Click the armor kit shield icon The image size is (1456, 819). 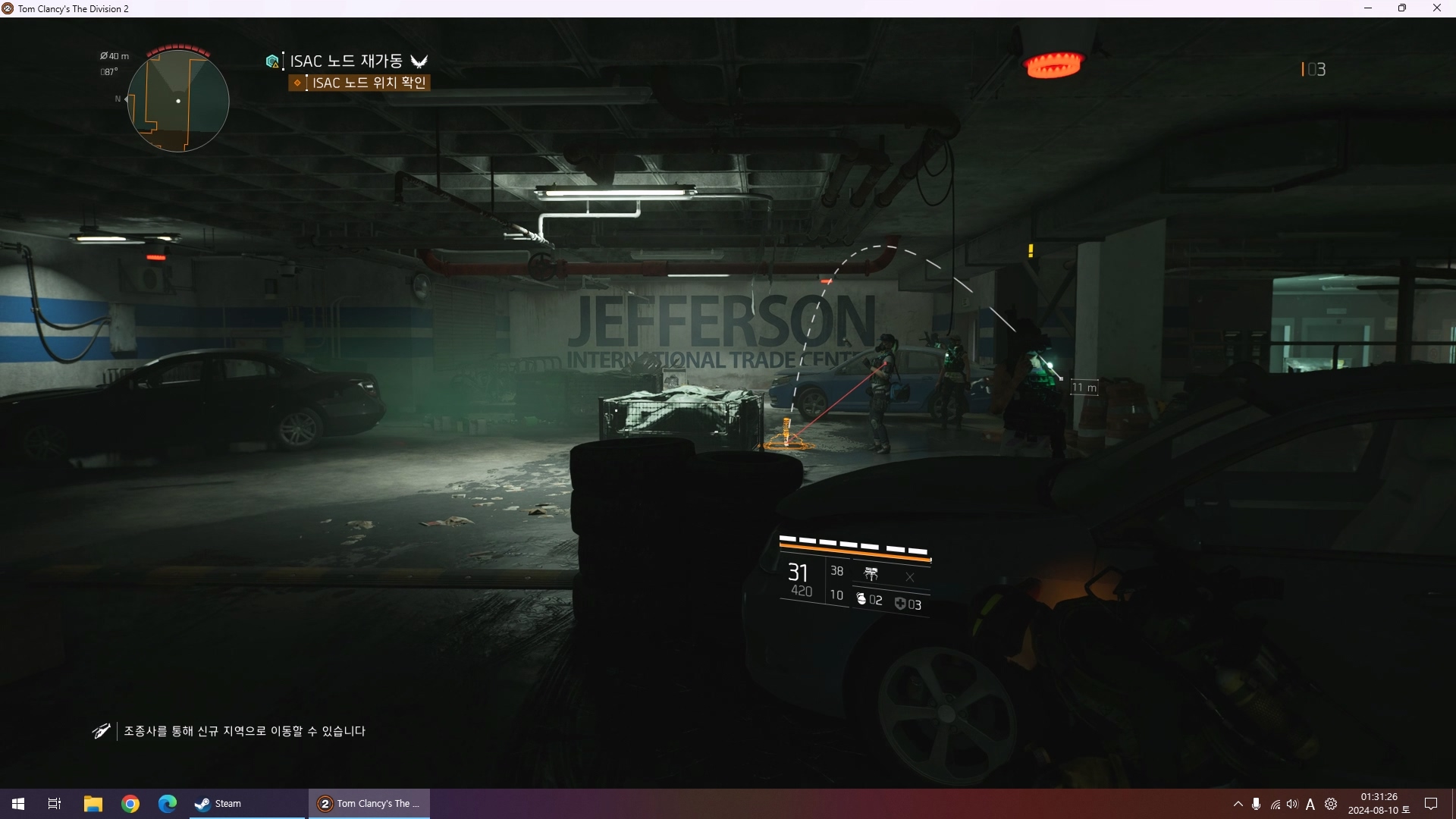pos(900,604)
